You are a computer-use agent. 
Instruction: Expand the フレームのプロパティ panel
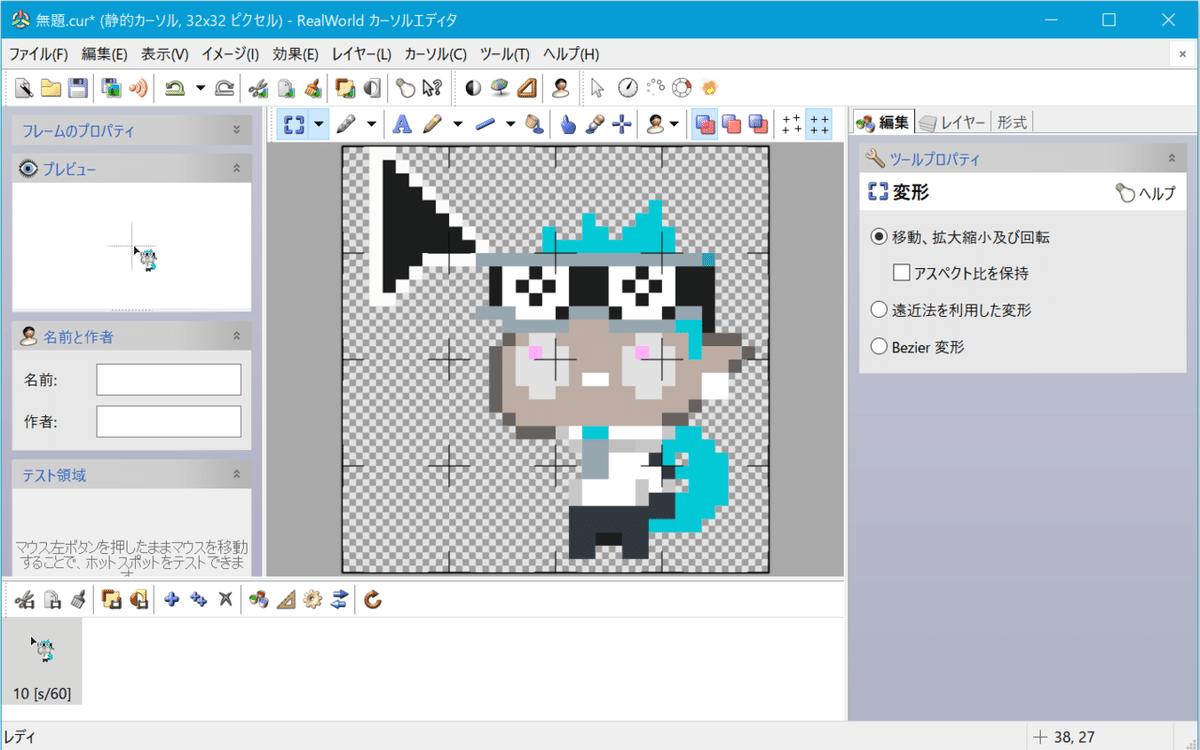click(x=236, y=130)
